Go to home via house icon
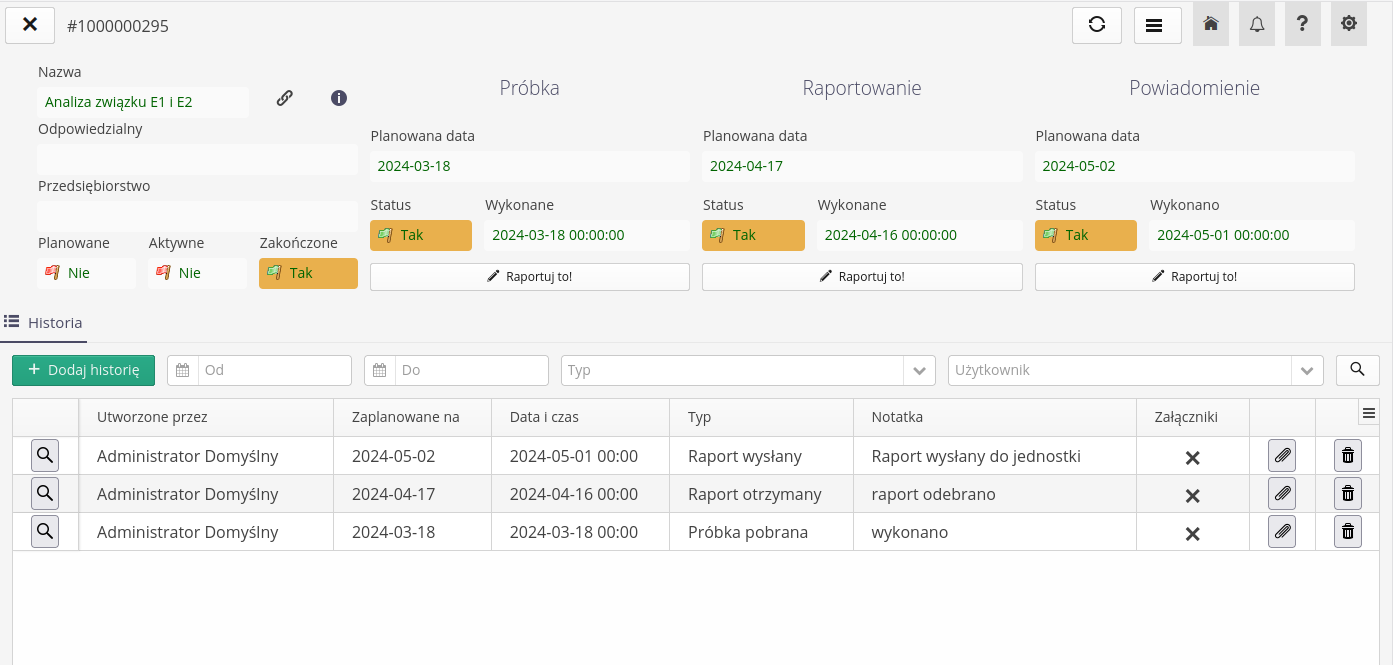 pyautogui.click(x=1211, y=25)
